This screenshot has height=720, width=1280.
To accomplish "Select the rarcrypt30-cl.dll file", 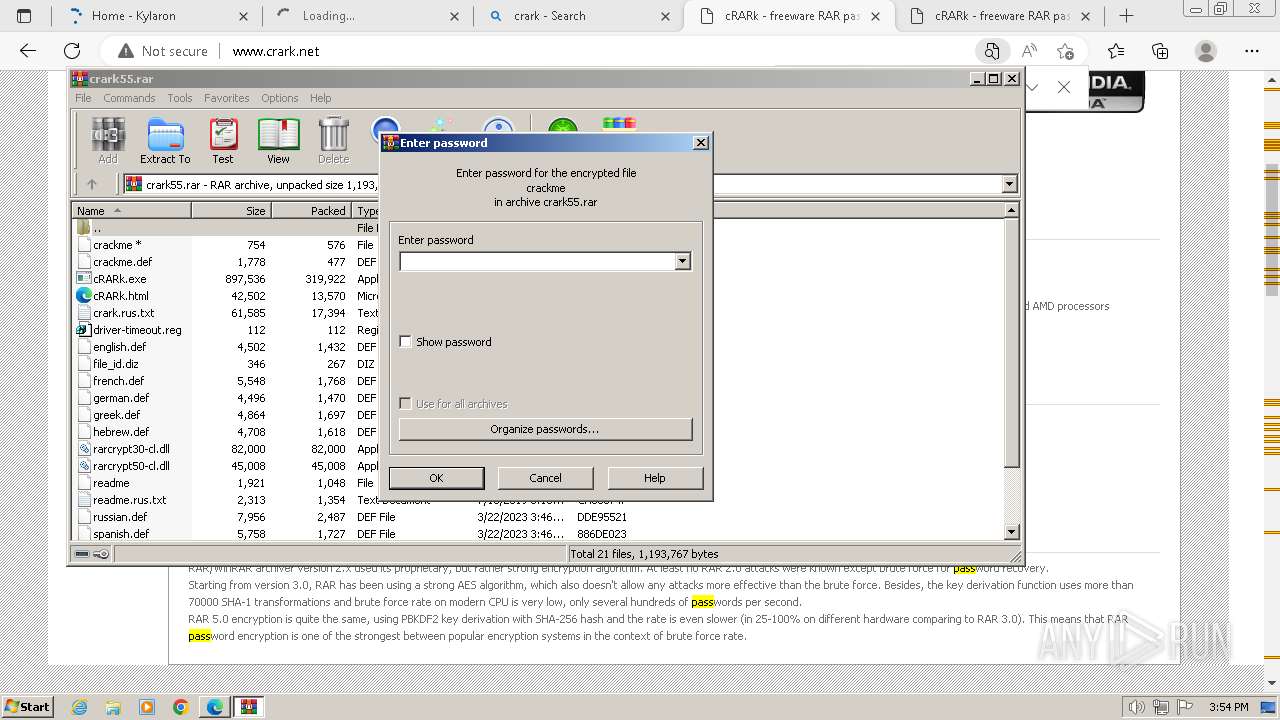I will click(x=131, y=449).
